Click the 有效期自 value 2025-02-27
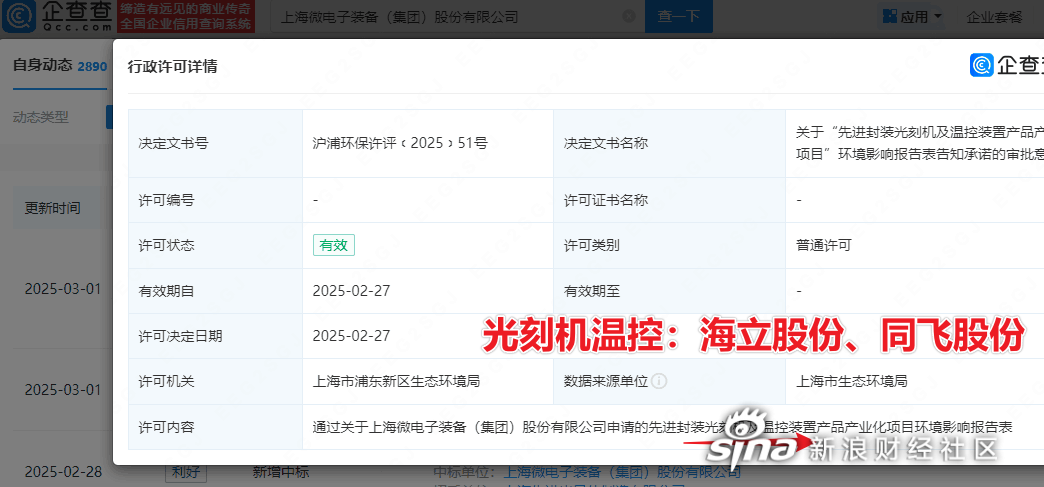The image size is (1044, 487). point(351,290)
